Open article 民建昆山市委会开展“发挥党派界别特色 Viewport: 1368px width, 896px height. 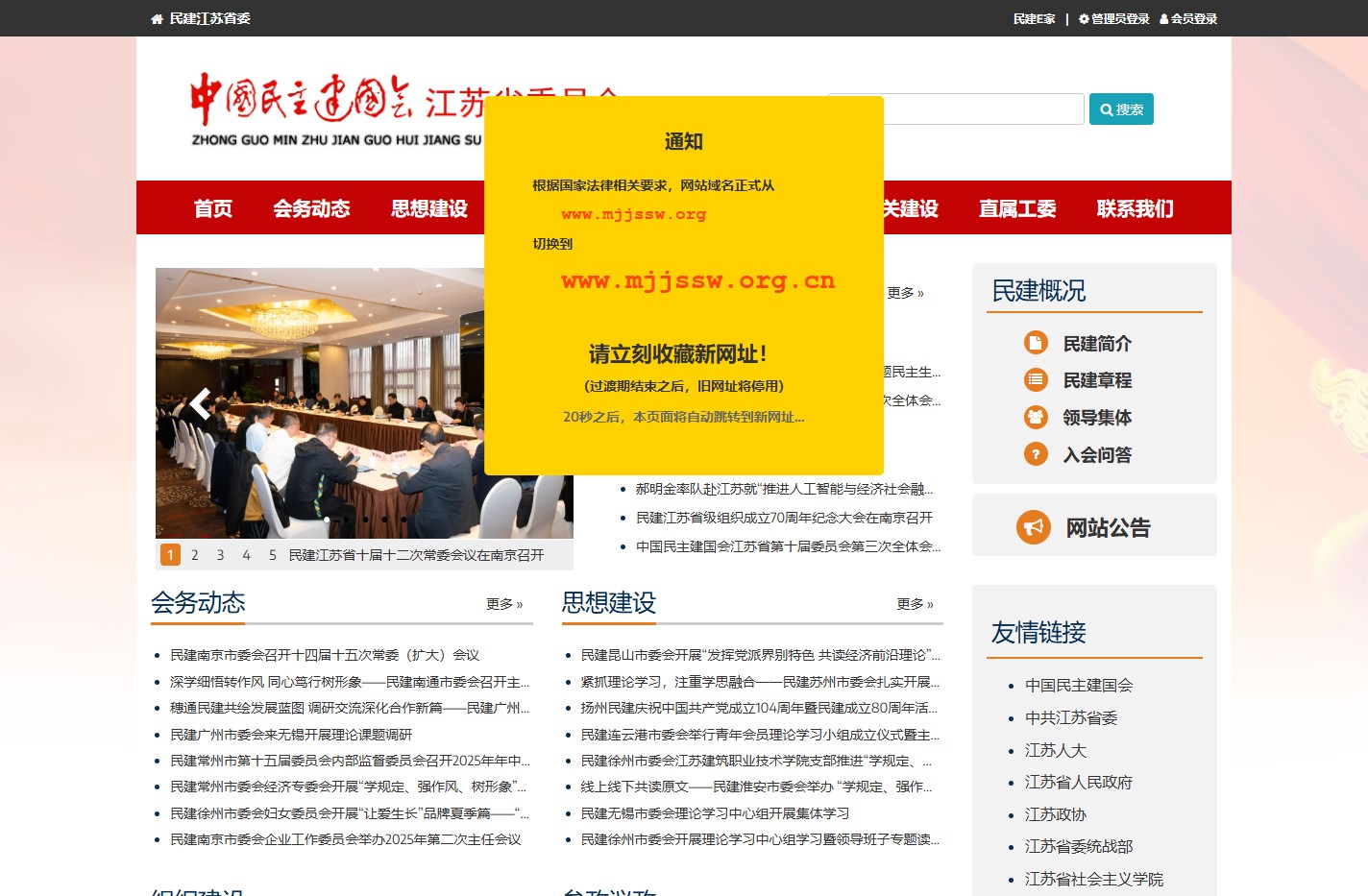[761, 655]
